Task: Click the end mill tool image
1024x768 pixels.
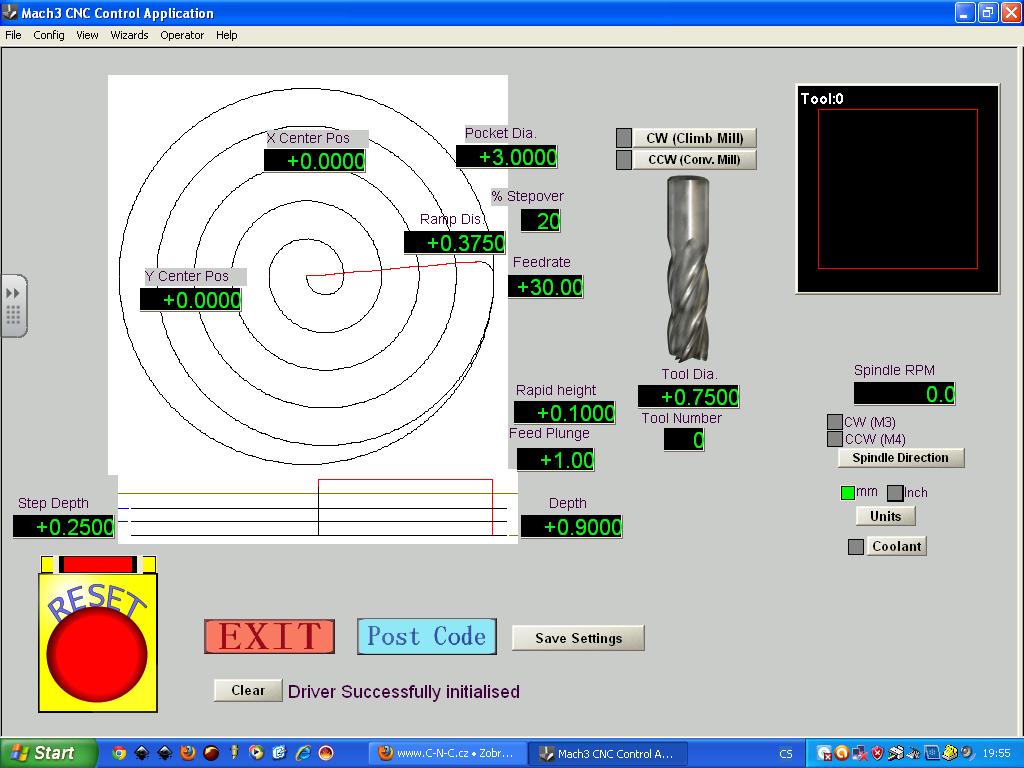Action: [x=689, y=269]
